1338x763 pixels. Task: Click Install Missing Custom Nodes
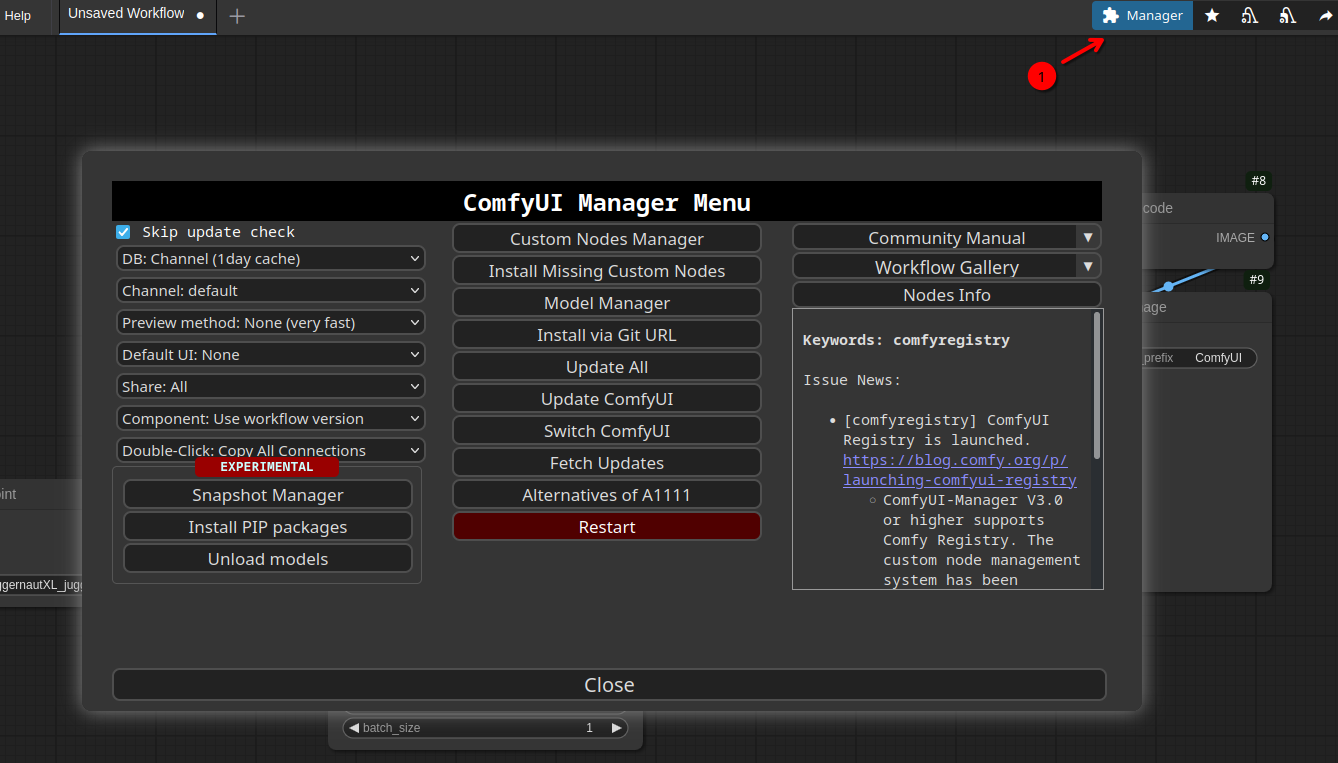(x=607, y=271)
